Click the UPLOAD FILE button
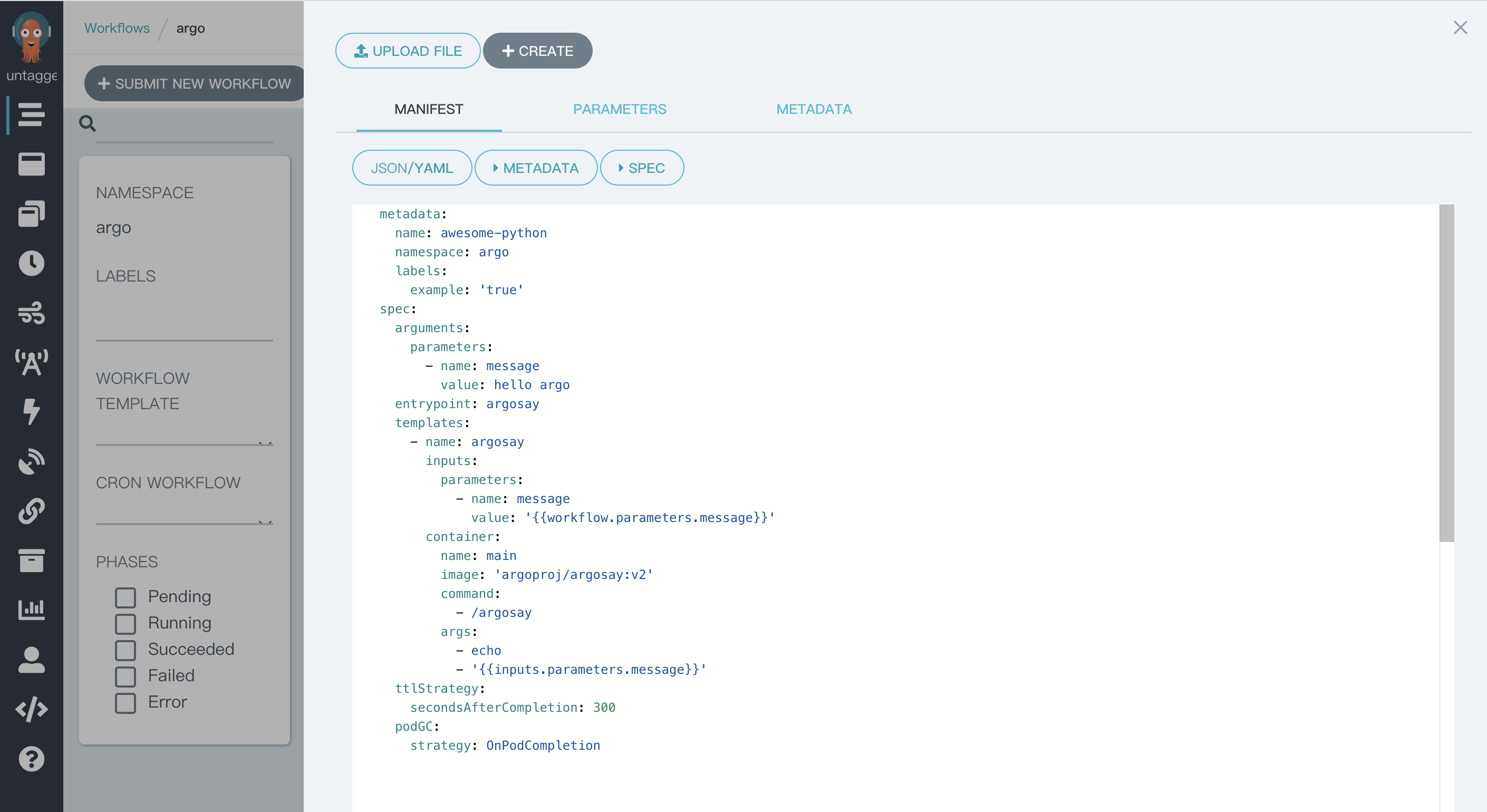1487x812 pixels. [408, 50]
